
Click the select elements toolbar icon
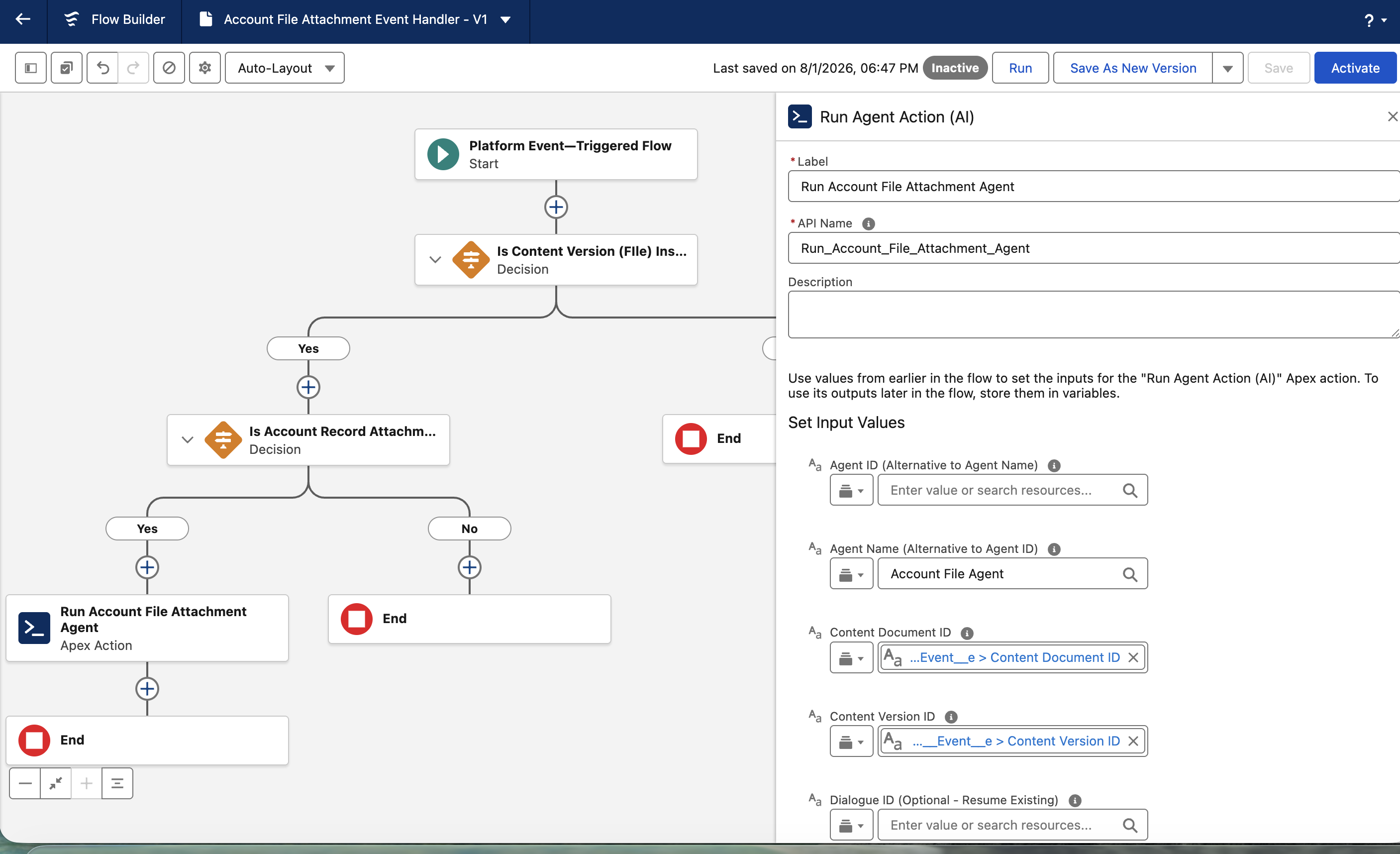(x=67, y=68)
